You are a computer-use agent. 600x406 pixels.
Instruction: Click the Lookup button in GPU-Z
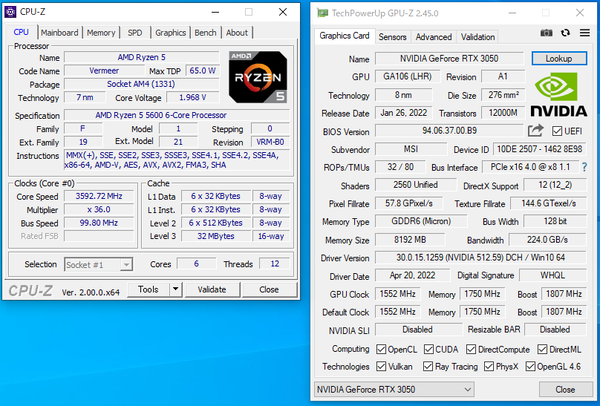tap(559, 59)
